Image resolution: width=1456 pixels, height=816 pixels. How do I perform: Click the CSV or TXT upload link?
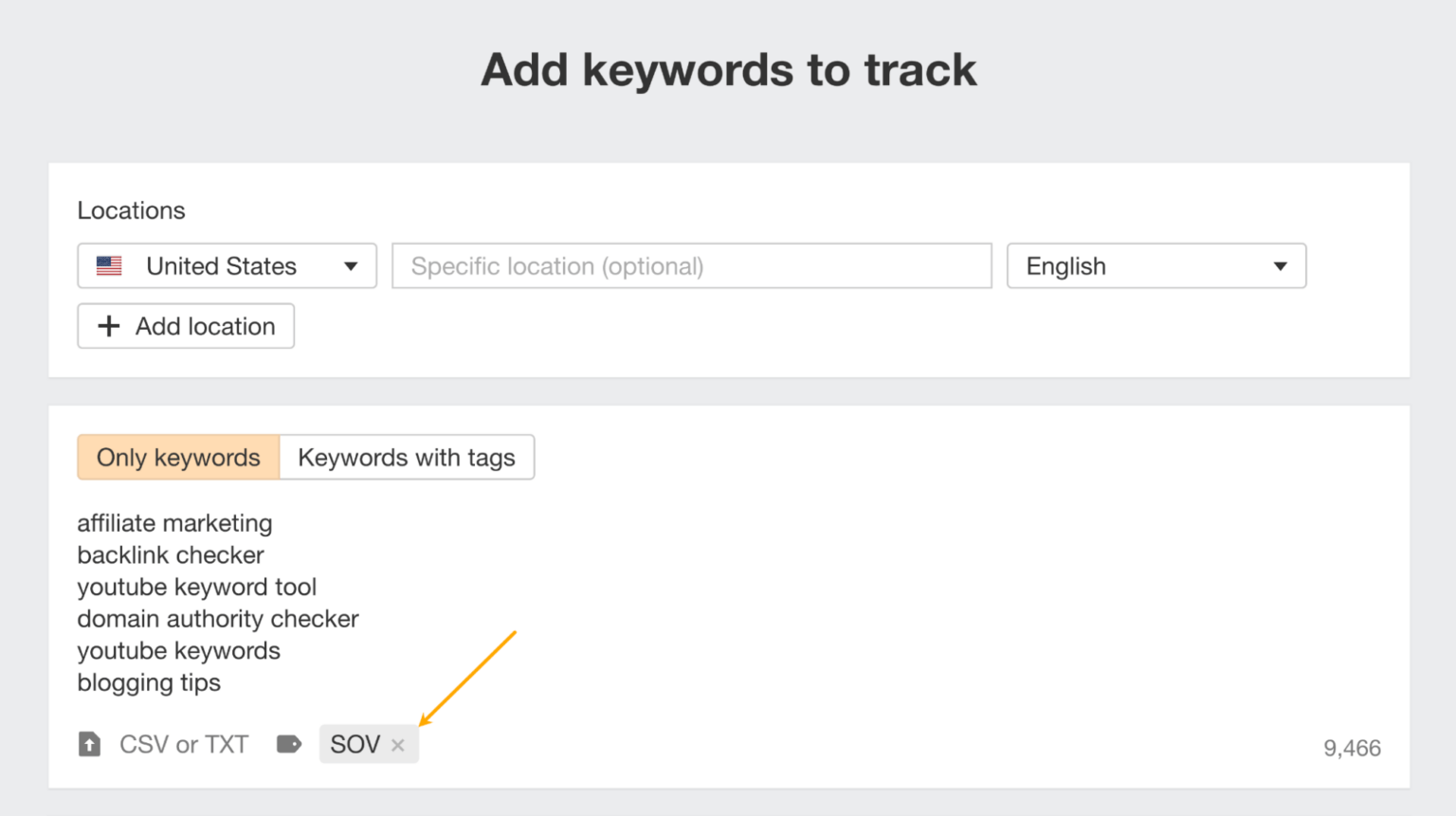(x=183, y=744)
